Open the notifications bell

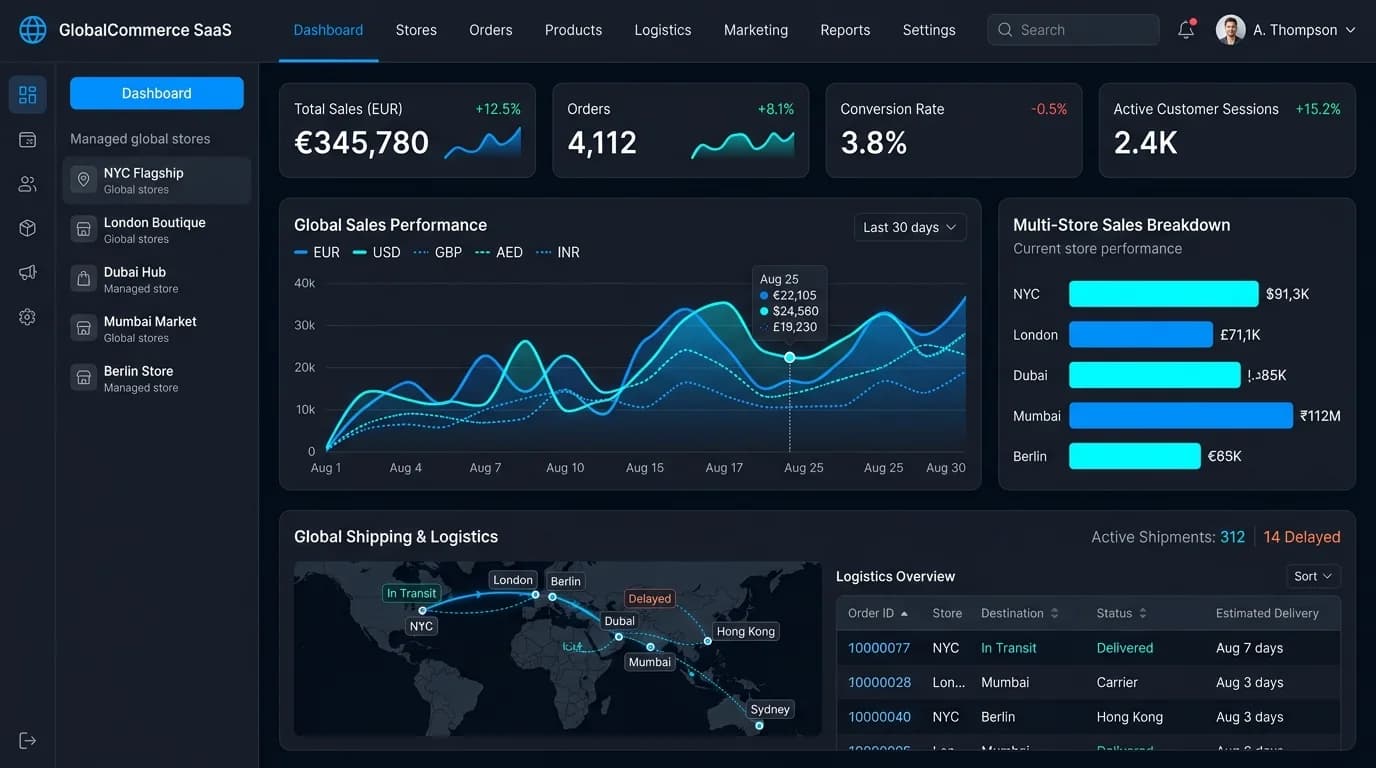[1186, 30]
